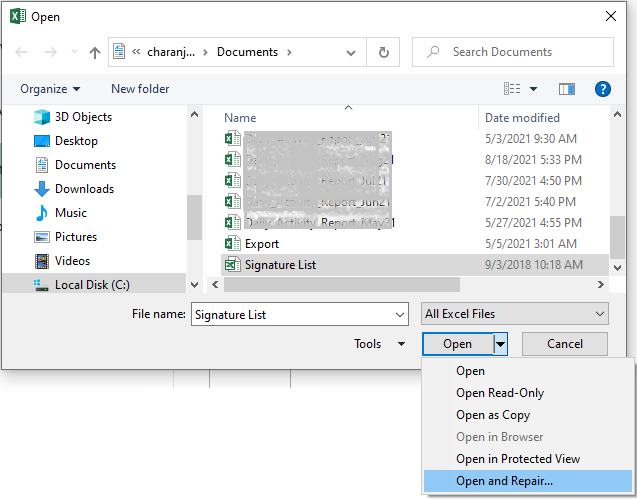This screenshot has height=499, width=637.
Task: Create a New folder
Action: [x=140, y=89]
